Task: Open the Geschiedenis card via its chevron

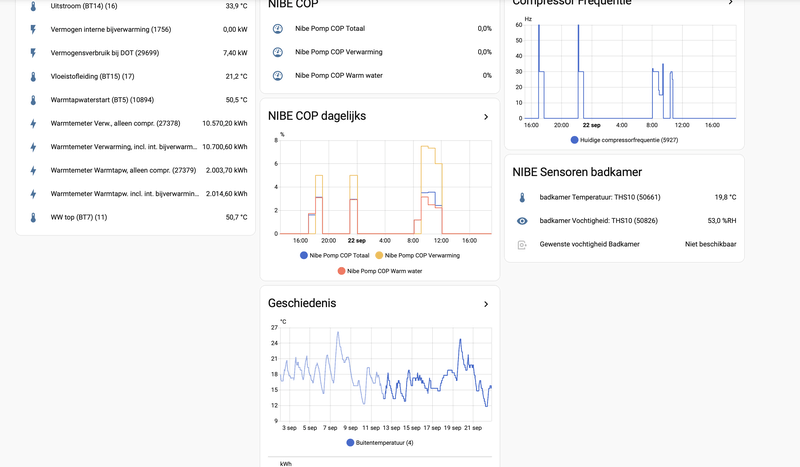Action: pyautogui.click(x=486, y=303)
